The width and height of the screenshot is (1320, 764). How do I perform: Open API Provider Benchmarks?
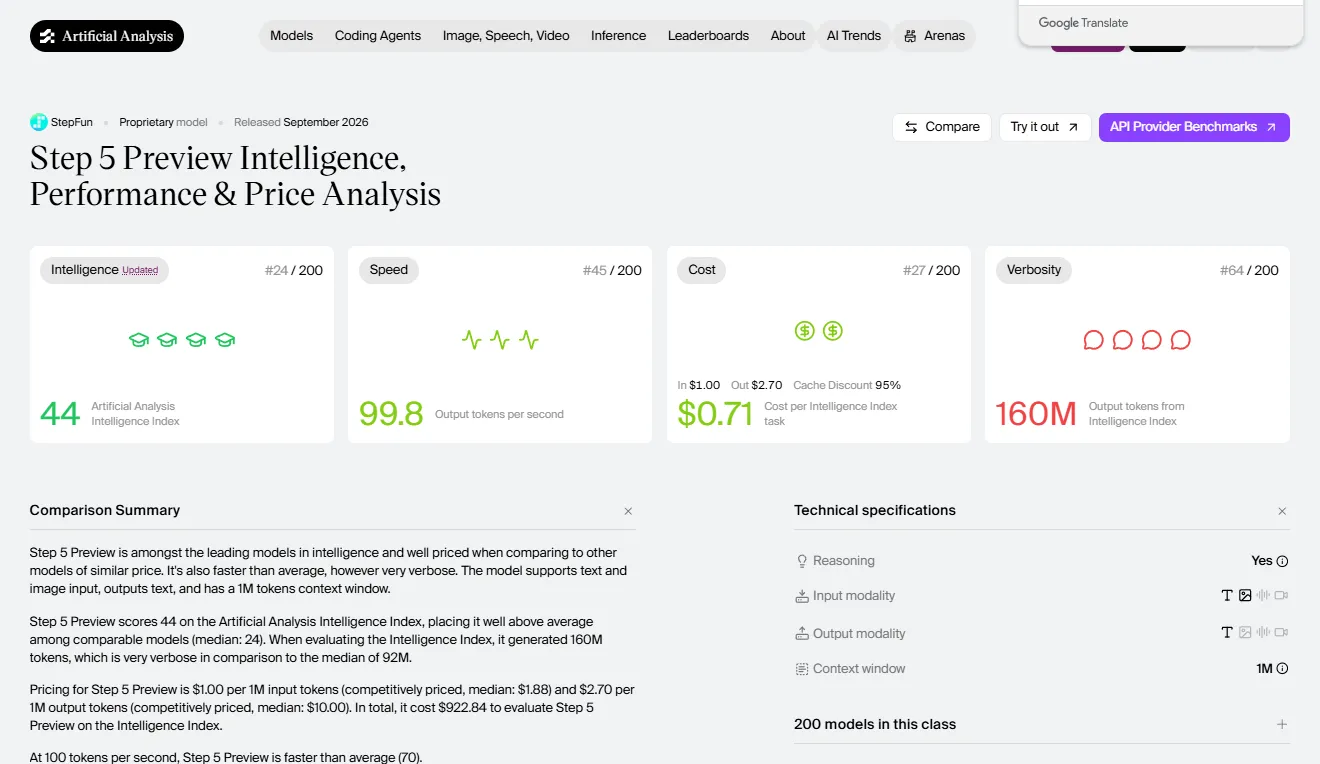(x=1194, y=127)
